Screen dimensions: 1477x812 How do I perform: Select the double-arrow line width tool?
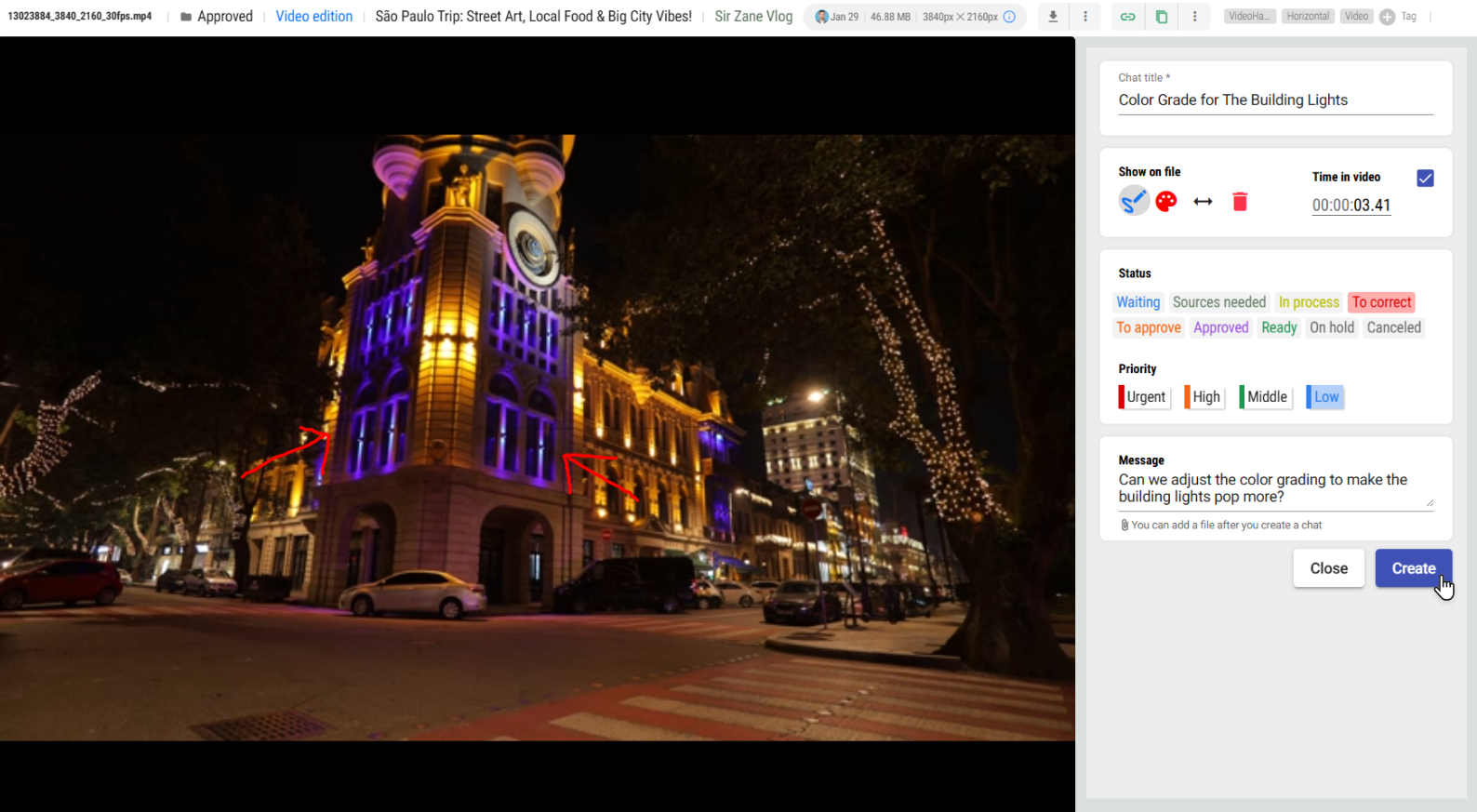pyautogui.click(x=1203, y=202)
